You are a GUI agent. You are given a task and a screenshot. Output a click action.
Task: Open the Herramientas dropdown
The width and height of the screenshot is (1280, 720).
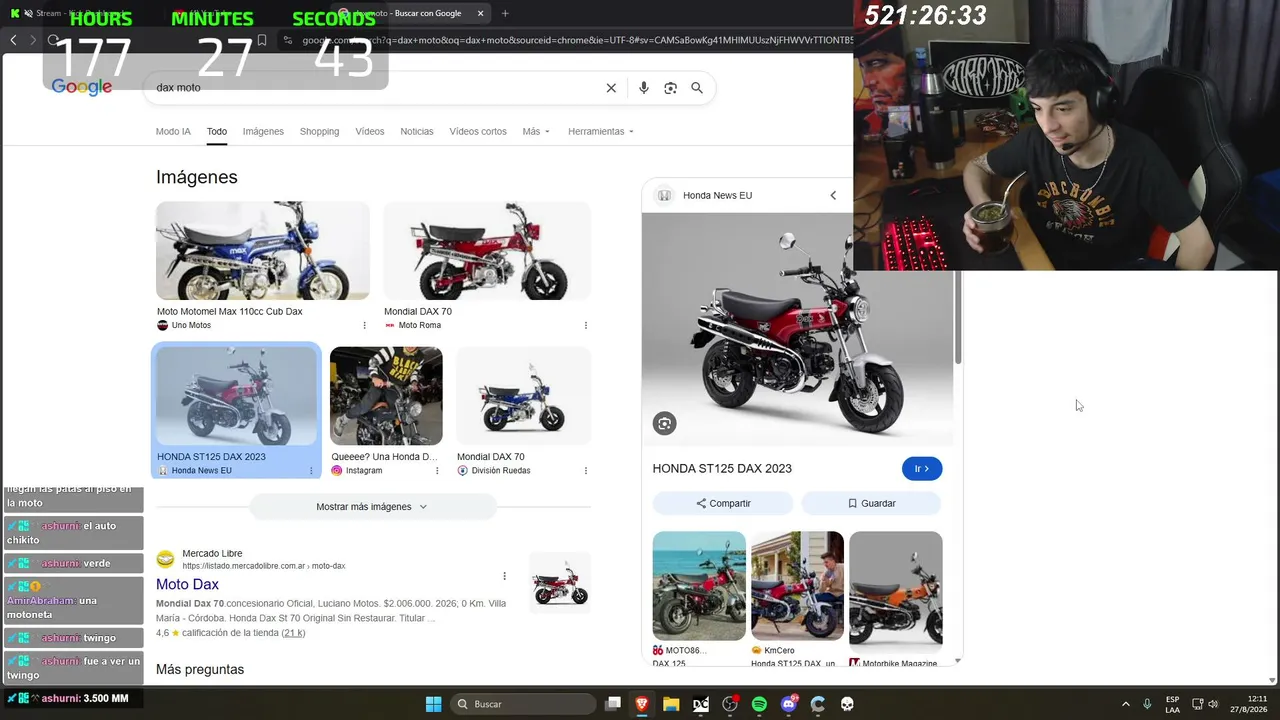pos(601,132)
